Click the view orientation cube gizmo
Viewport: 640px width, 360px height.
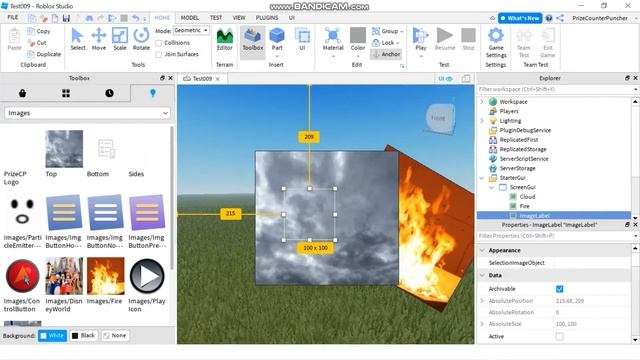coord(440,118)
